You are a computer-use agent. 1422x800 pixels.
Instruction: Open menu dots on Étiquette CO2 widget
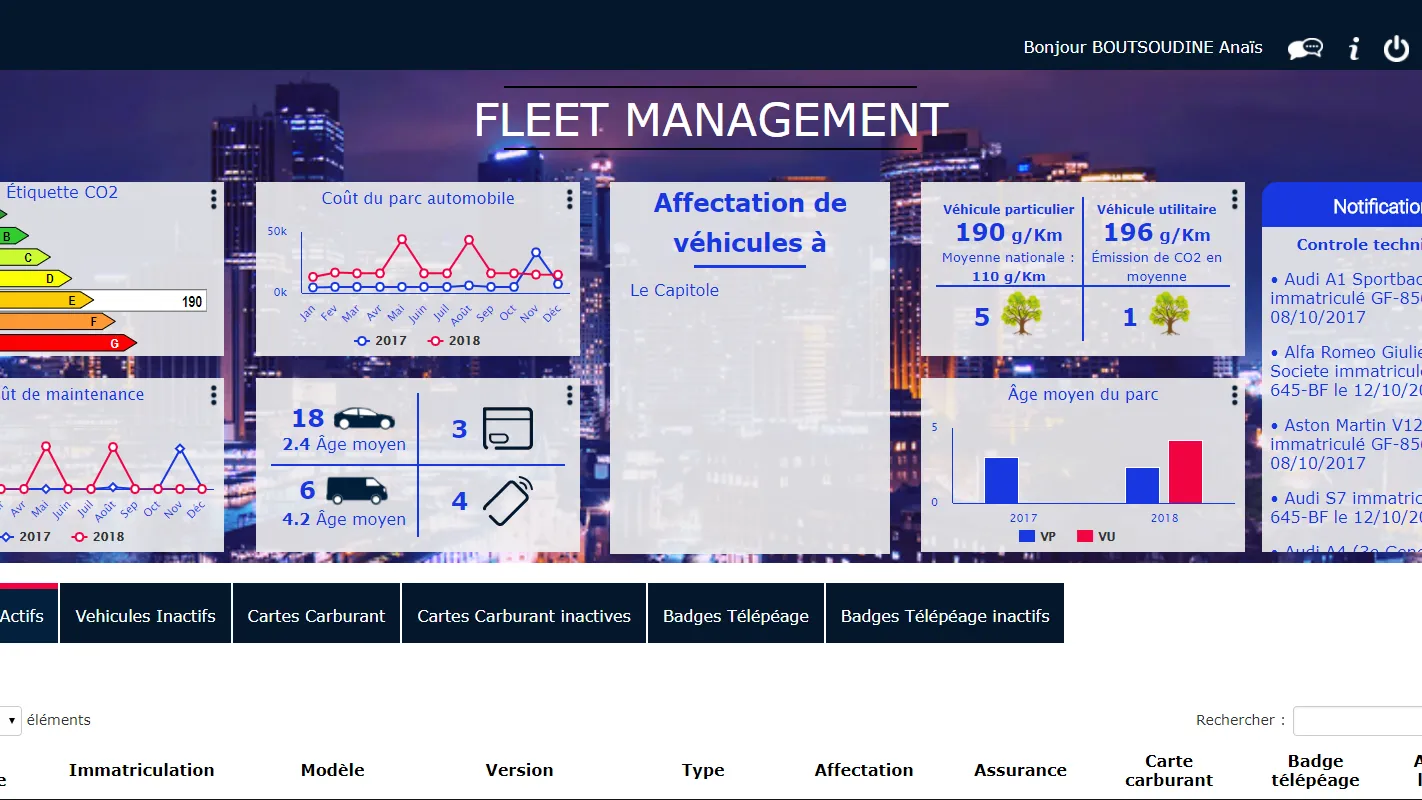[x=213, y=199]
